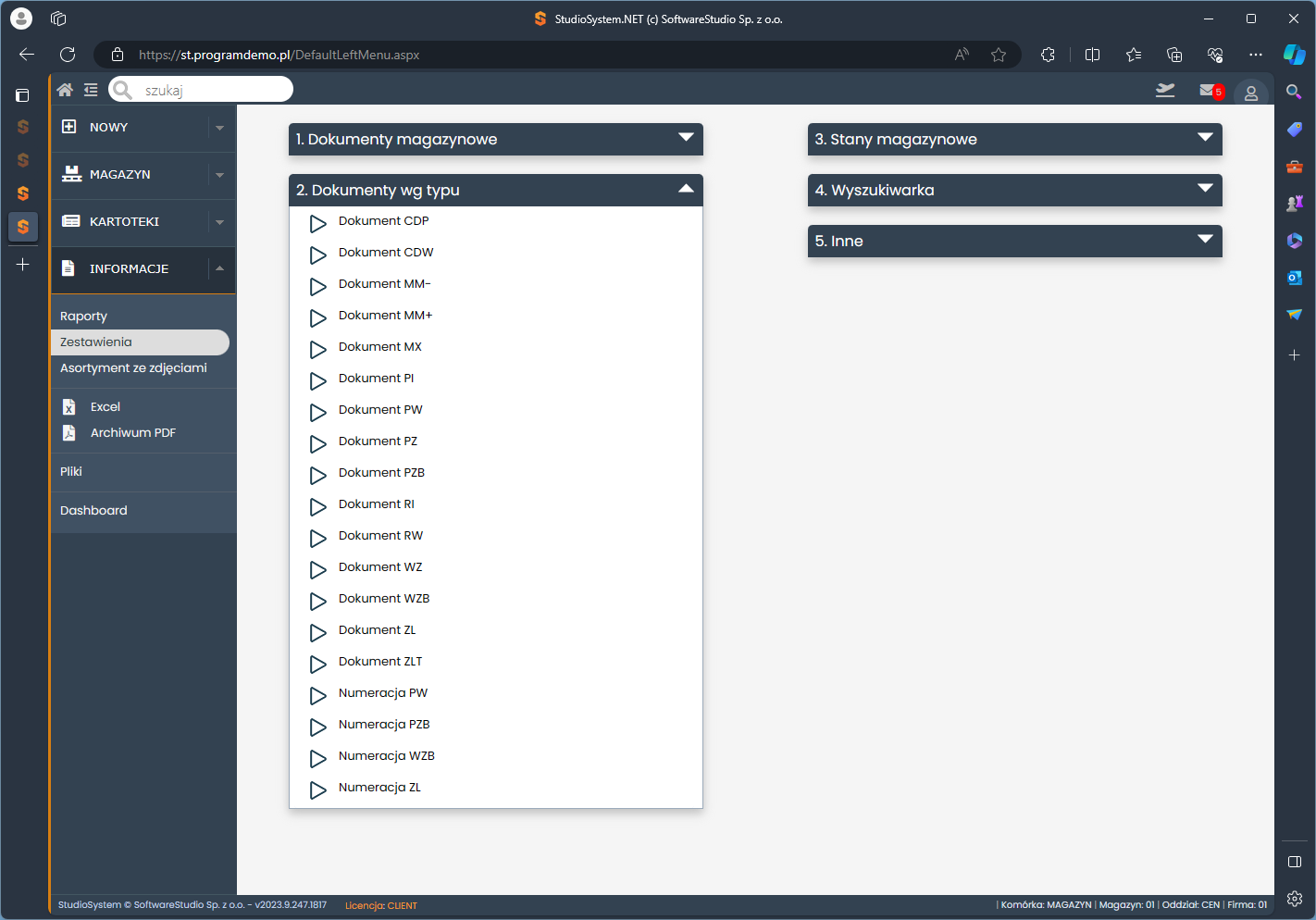Image resolution: width=1316 pixels, height=920 pixels.
Task: Open the user account icon in header
Action: tap(1251, 93)
